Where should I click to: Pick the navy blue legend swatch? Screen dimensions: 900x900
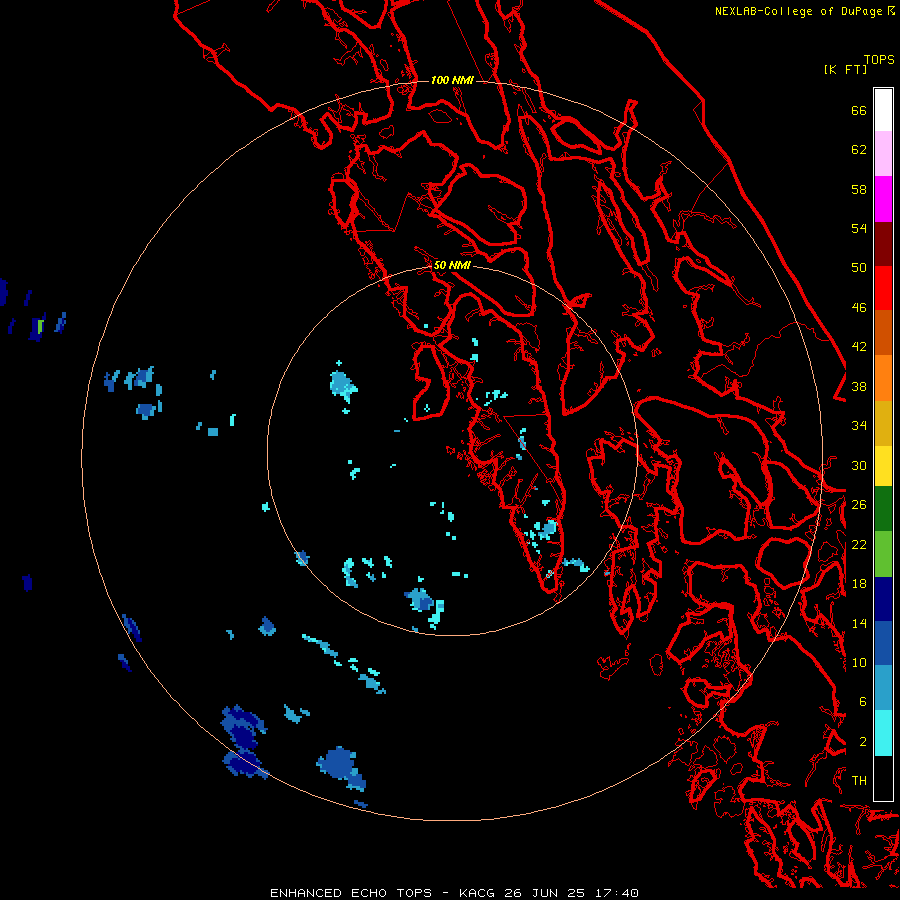[x=883, y=599]
